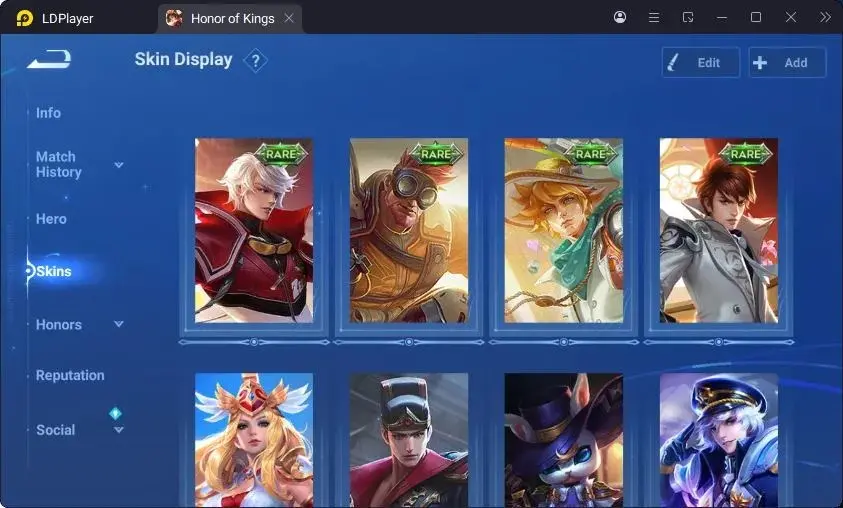The width and height of the screenshot is (843, 508).
Task: Close the Honor of Kings tab
Action: point(289,18)
